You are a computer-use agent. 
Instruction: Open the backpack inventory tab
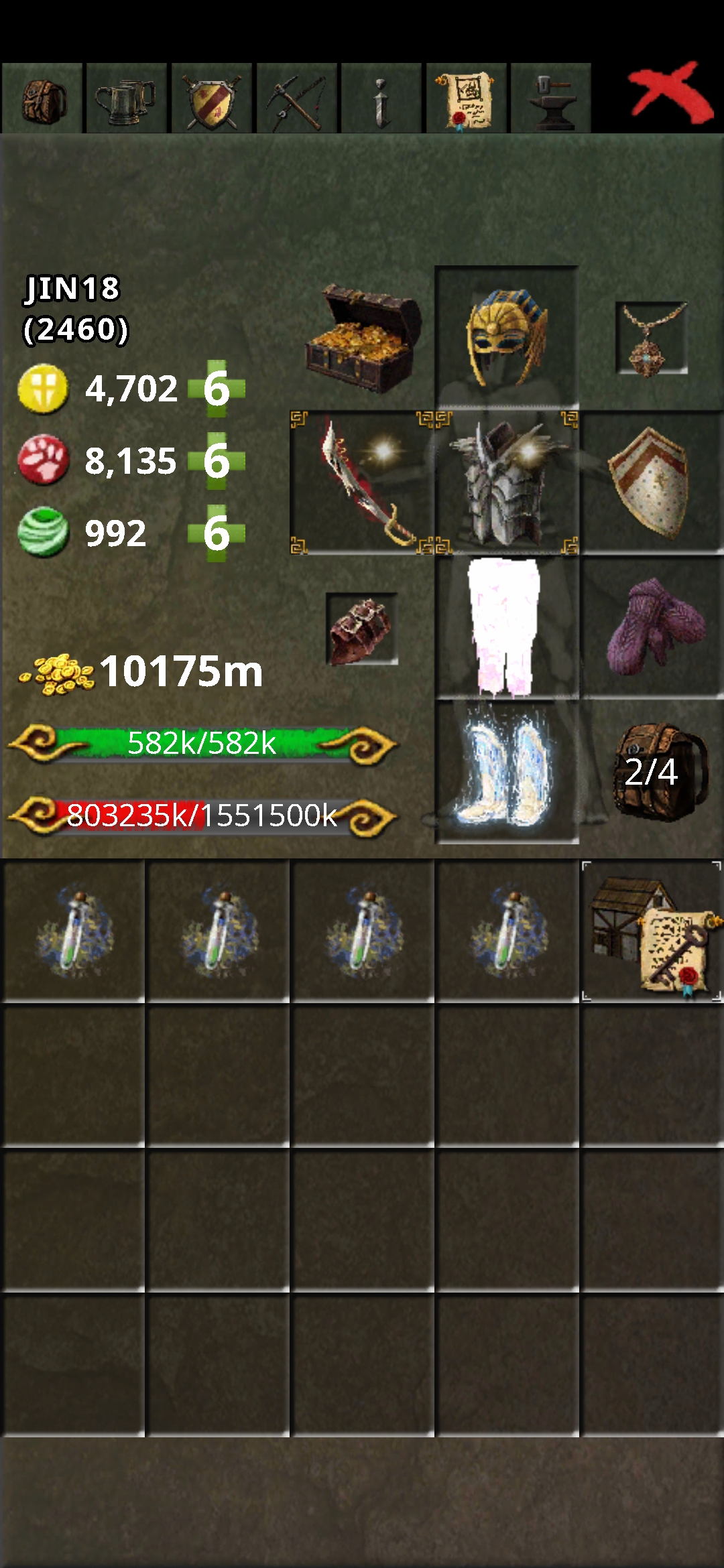42,99
